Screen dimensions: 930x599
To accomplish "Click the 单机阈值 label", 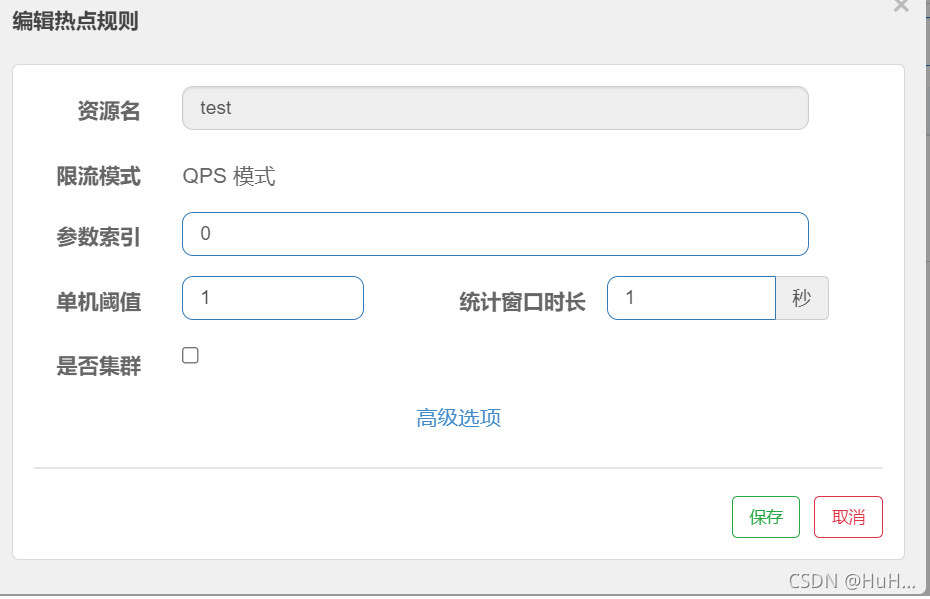I will (x=98, y=302).
